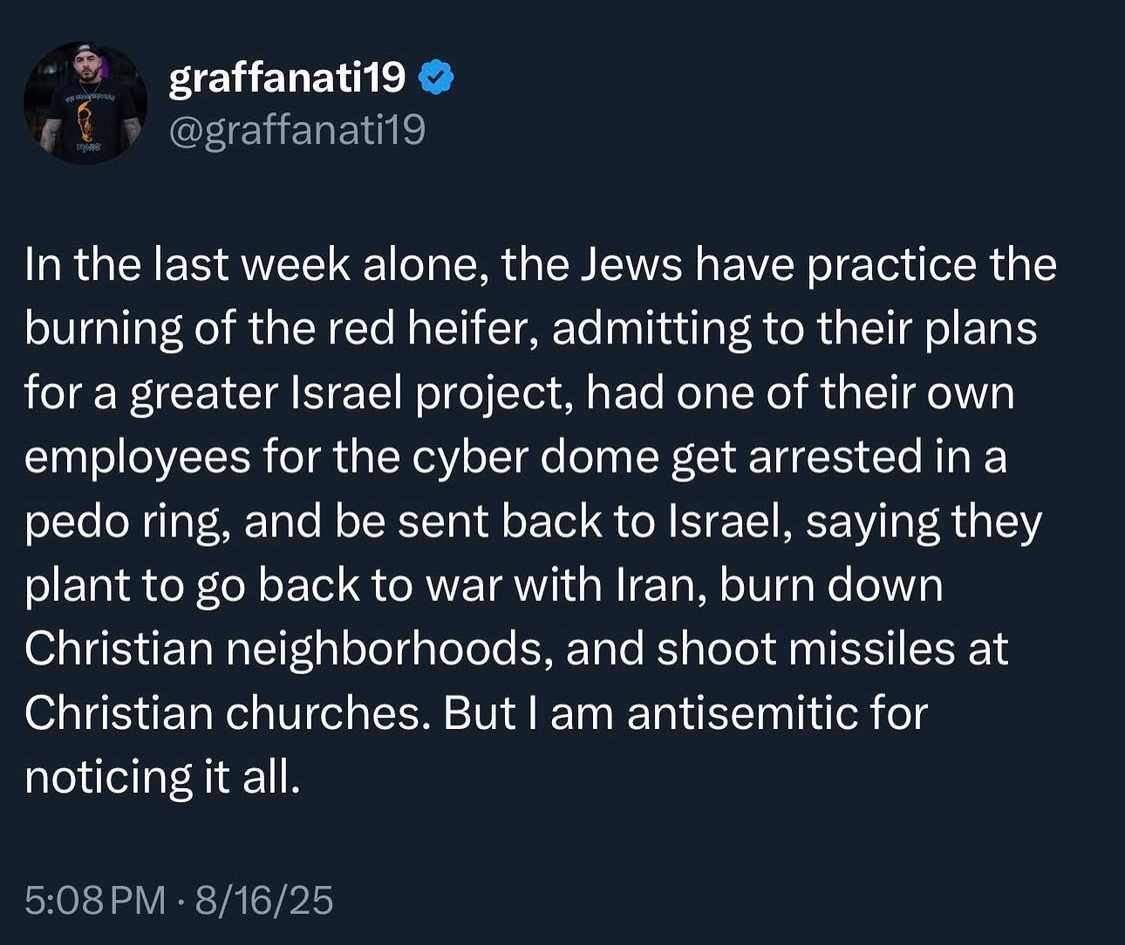This screenshot has width=1125, height=945.
Task: Click the word "employees" starting the fourth line
Action: [137, 457]
